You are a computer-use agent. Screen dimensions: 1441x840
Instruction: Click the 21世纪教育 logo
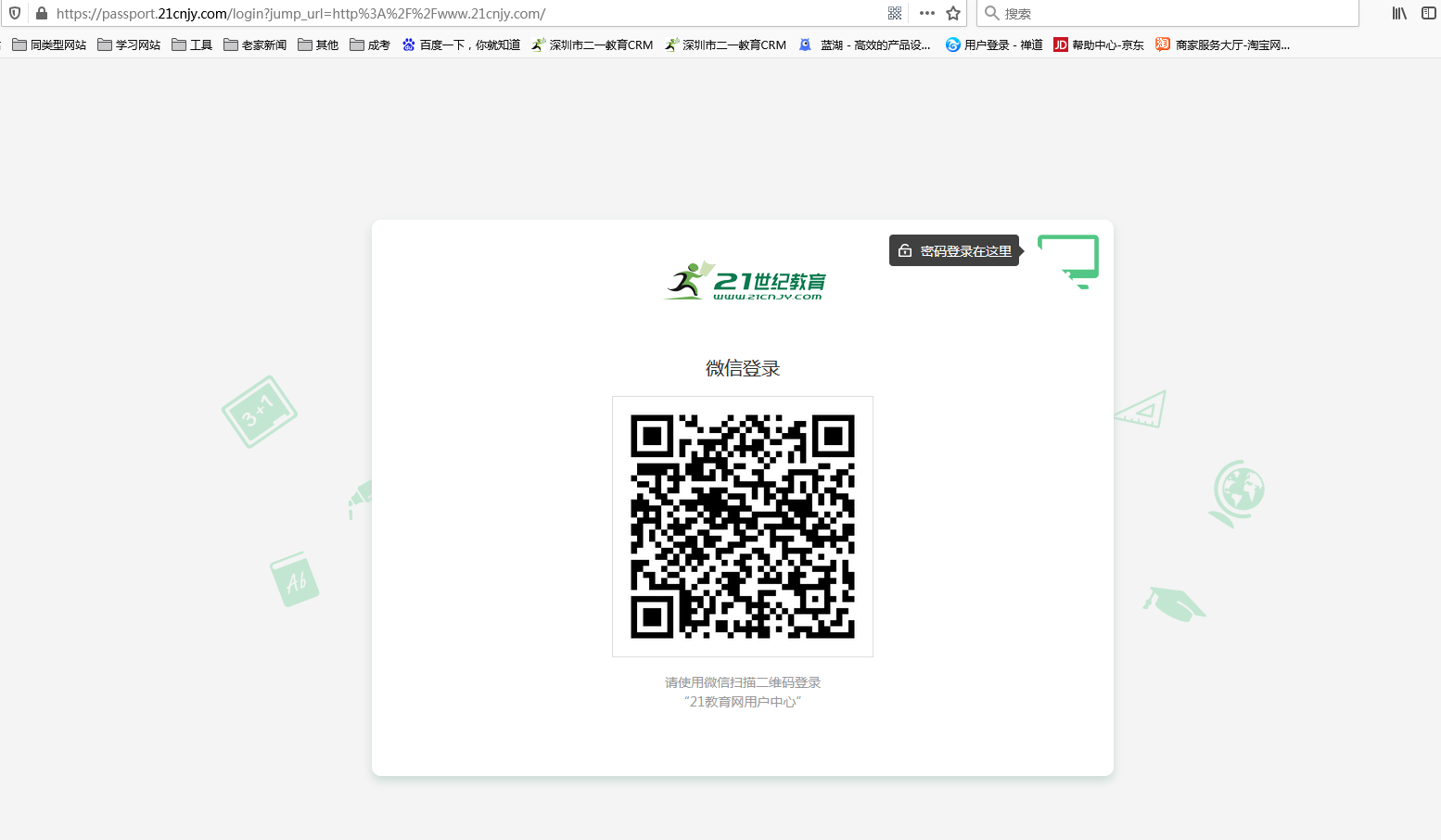pyautogui.click(x=745, y=280)
